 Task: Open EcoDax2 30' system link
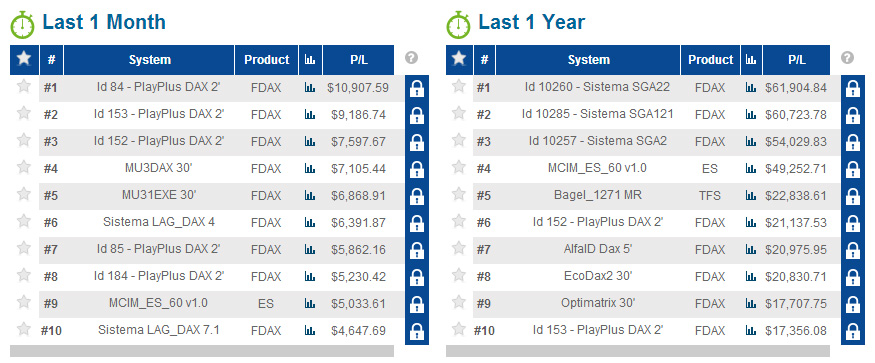click(x=598, y=276)
